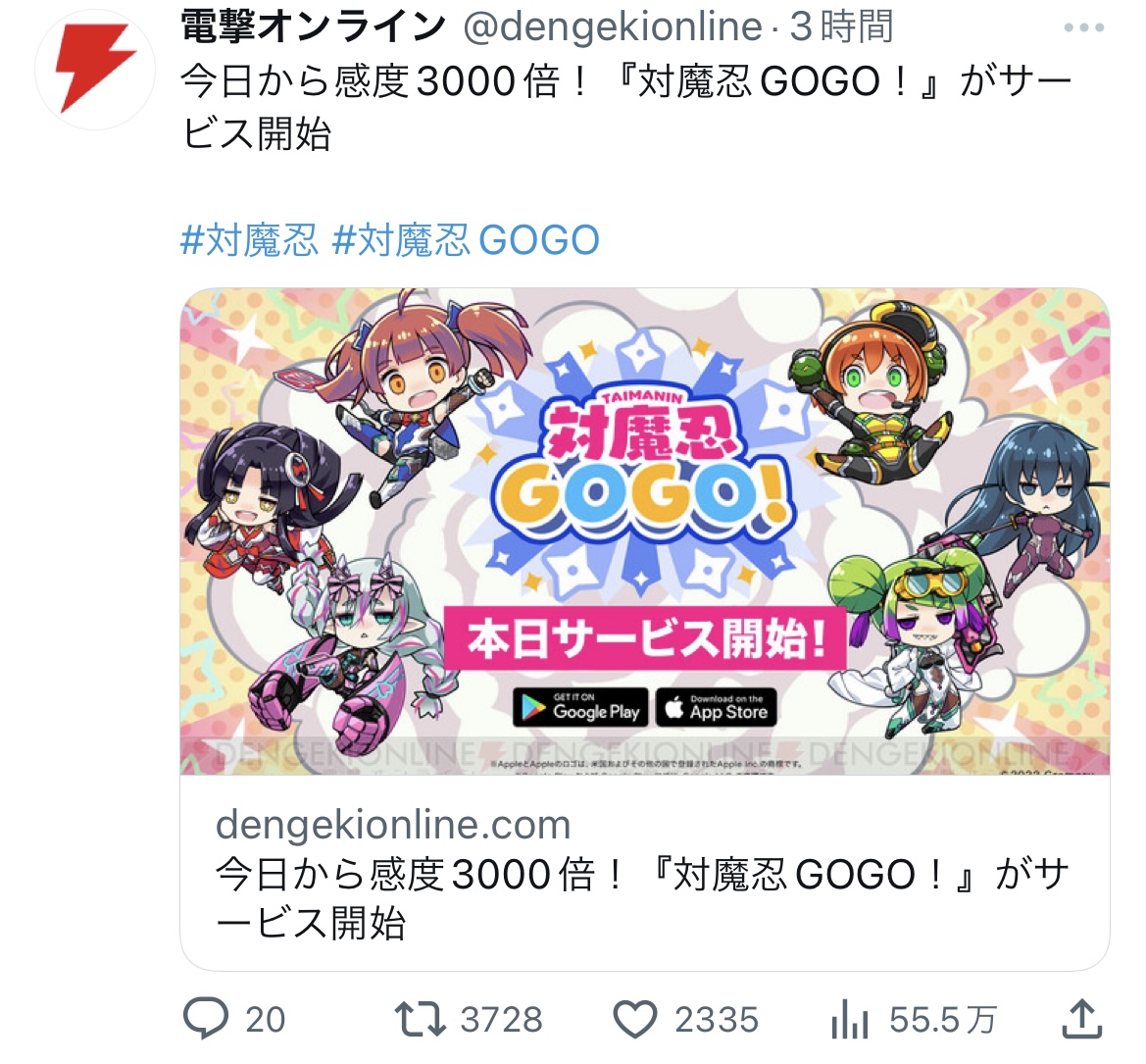Click the 3728 retweet count
The width and height of the screenshot is (1146, 1064).
501,1020
